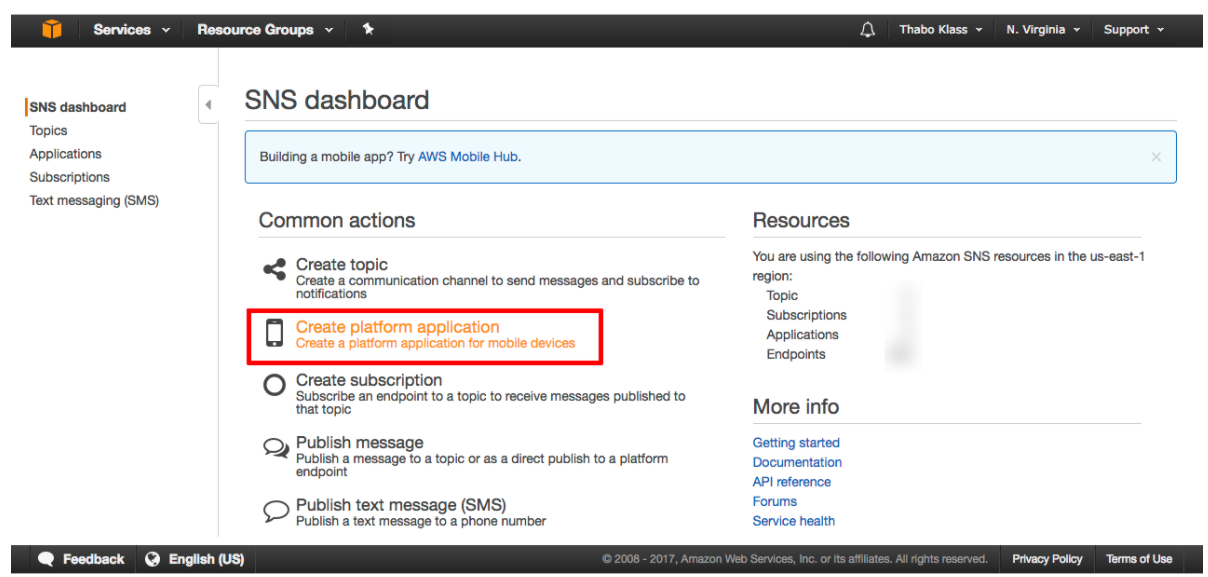
Task: Click the Publish message speech bubbles icon
Action: coord(275,448)
